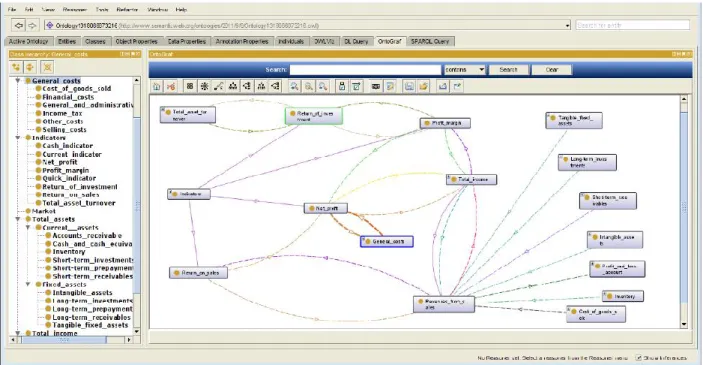703x365 pixels.
Task: Switch to the Individuals tab
Action: (291, 41)
